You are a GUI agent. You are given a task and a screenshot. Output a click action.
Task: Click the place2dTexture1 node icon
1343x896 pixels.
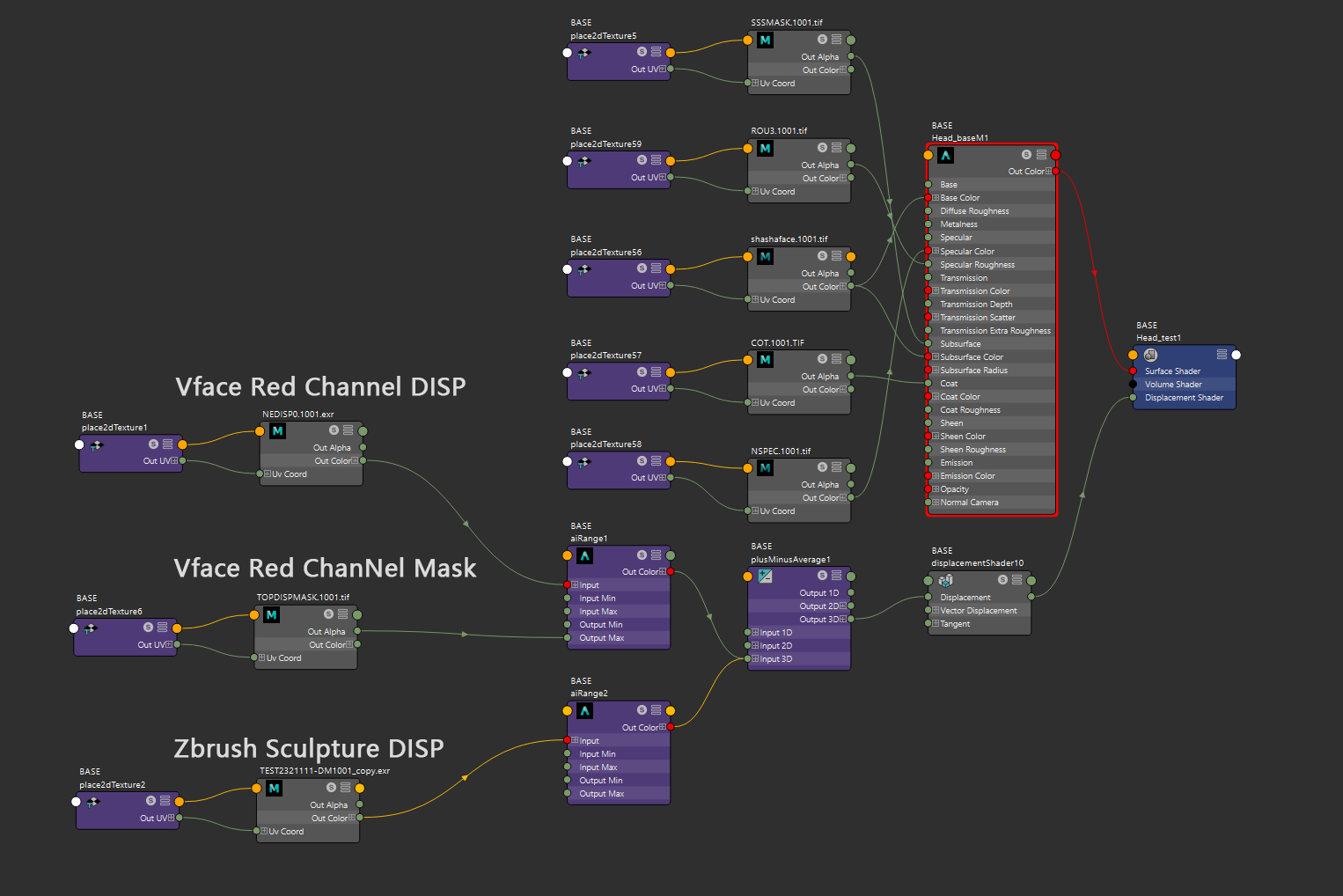97,444
